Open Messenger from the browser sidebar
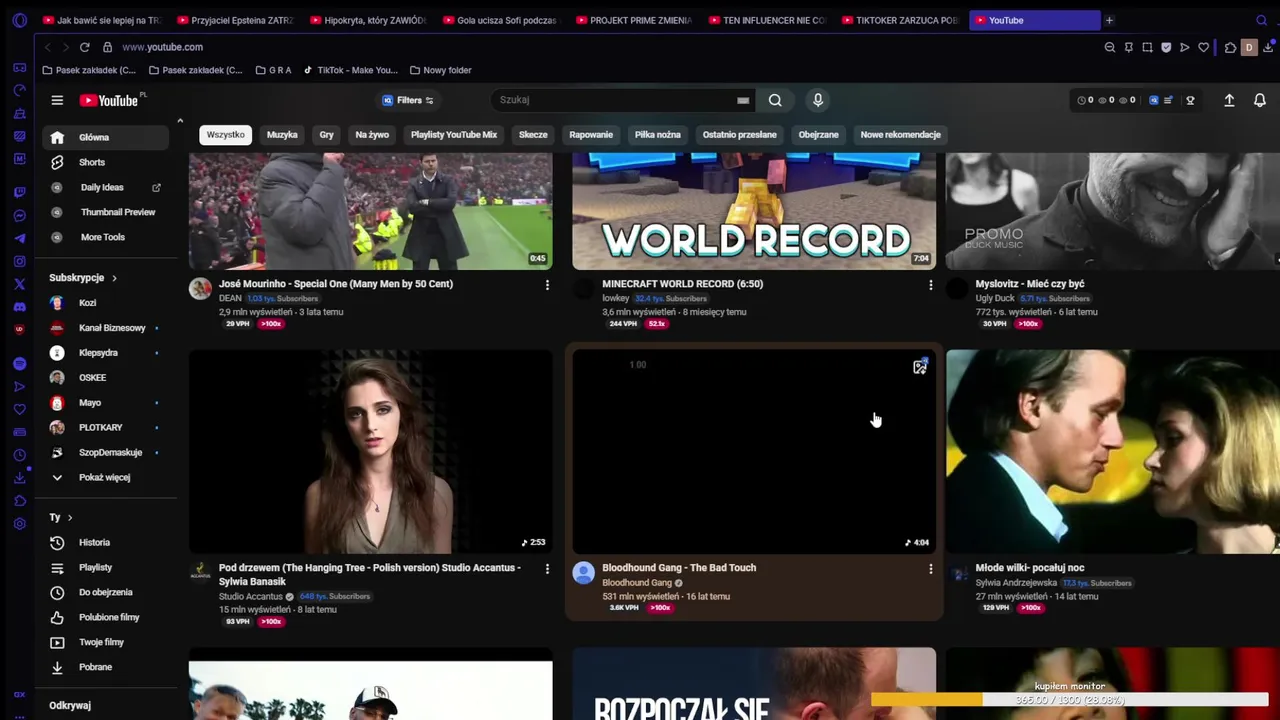 (x=19, y=215)
